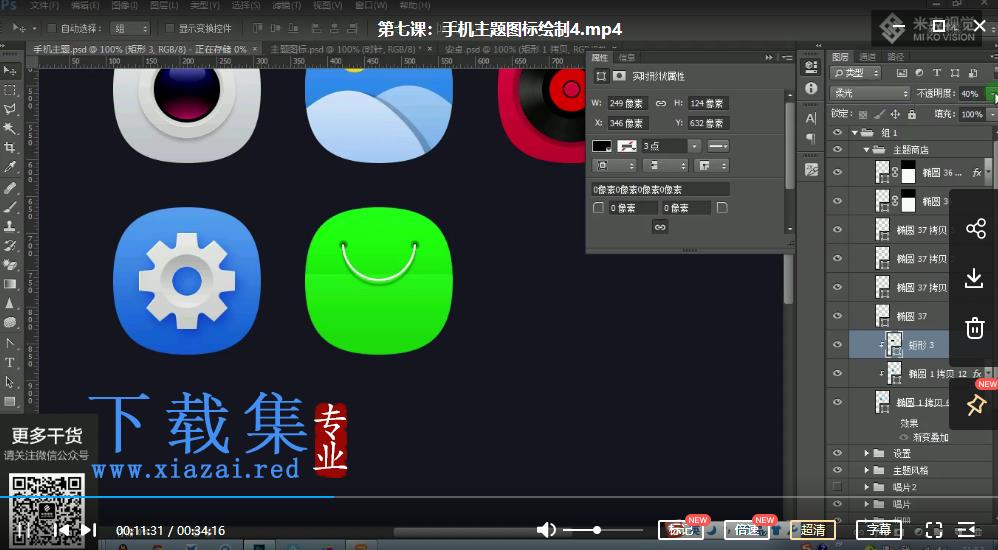Screen dimensions: 998x550
Task: Open the Paragraph panel icon
Action: [x=811, y=138]
